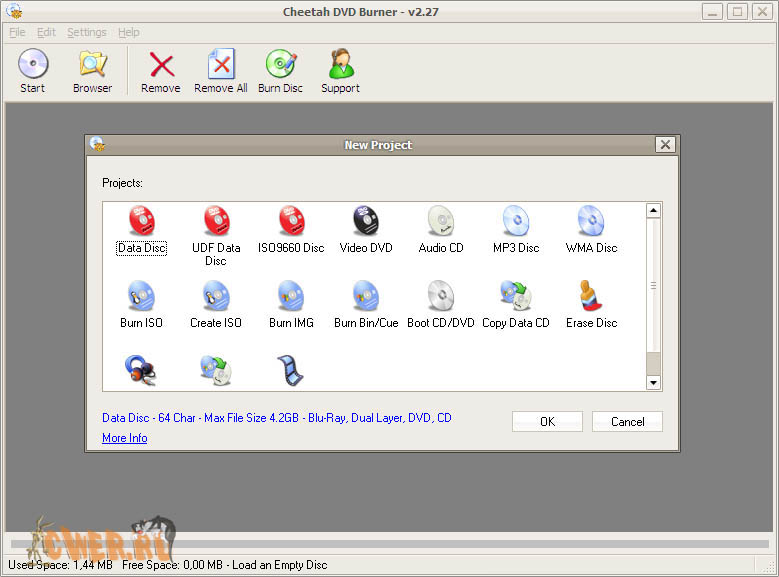Click the Burn Disc toolbar button

coord(280,72)
